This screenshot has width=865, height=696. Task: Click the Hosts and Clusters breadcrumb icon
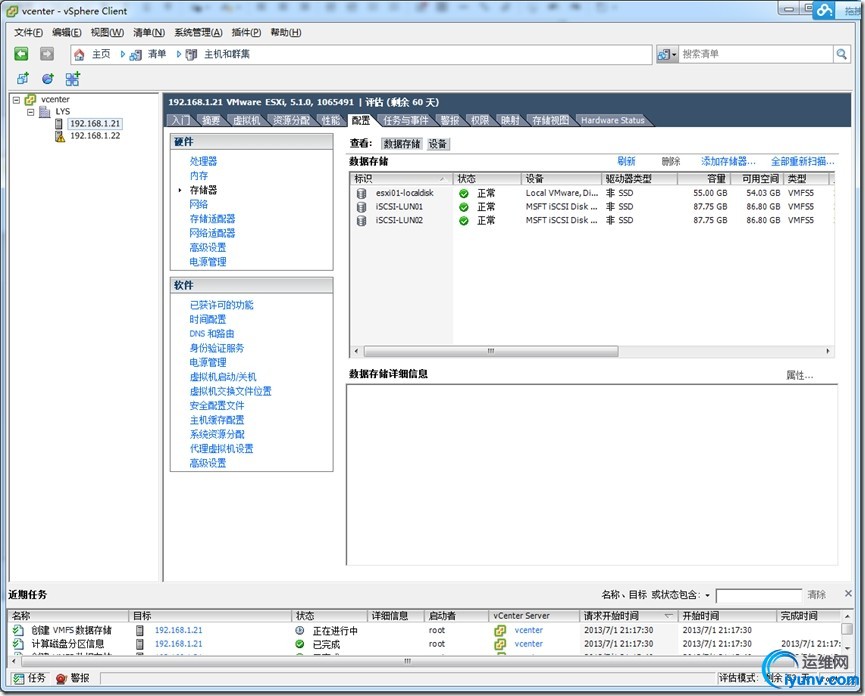pos(191,55)
